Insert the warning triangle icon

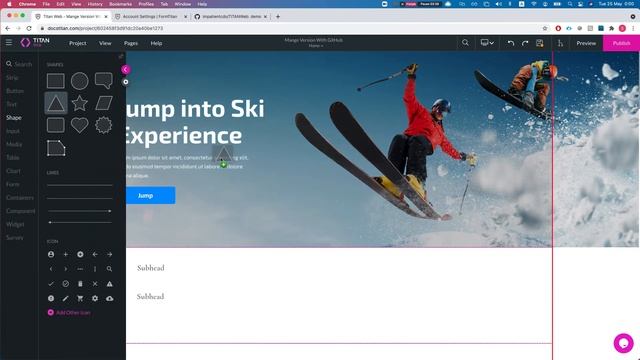click(x=109, y=284)
